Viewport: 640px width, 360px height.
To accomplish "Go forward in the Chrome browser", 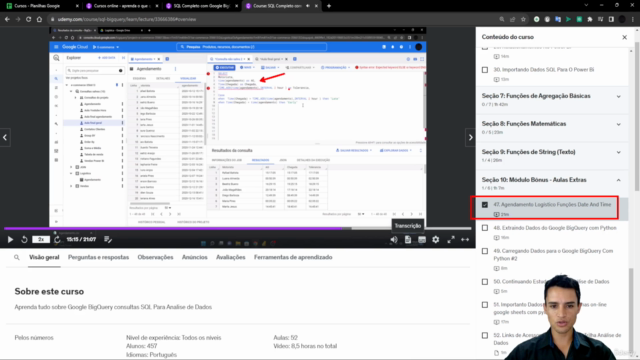I will coord(18,19).
